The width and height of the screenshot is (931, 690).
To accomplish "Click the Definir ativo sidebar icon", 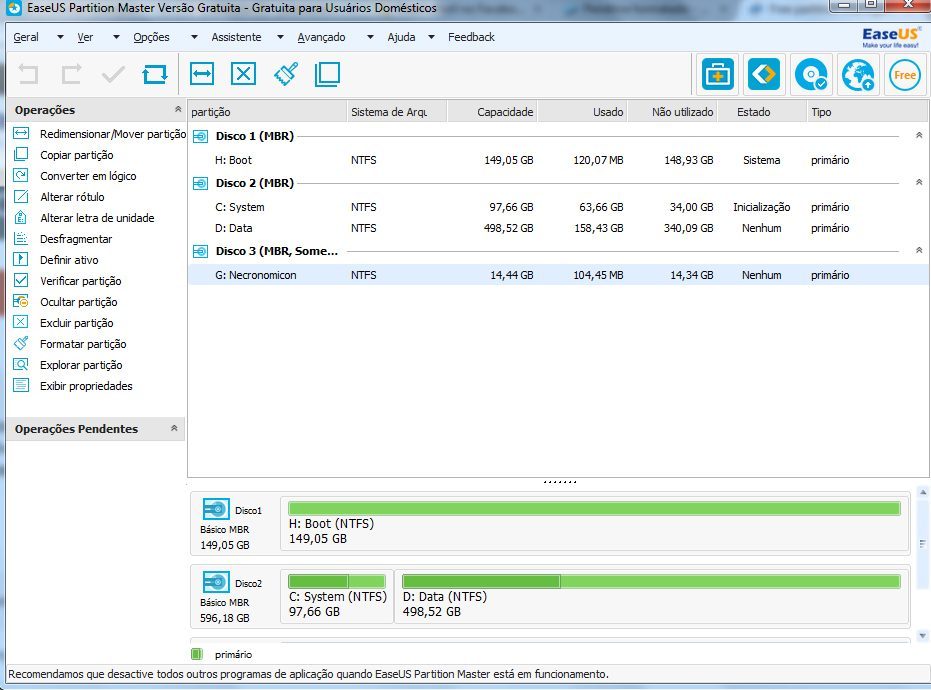I will click(21, 259).
